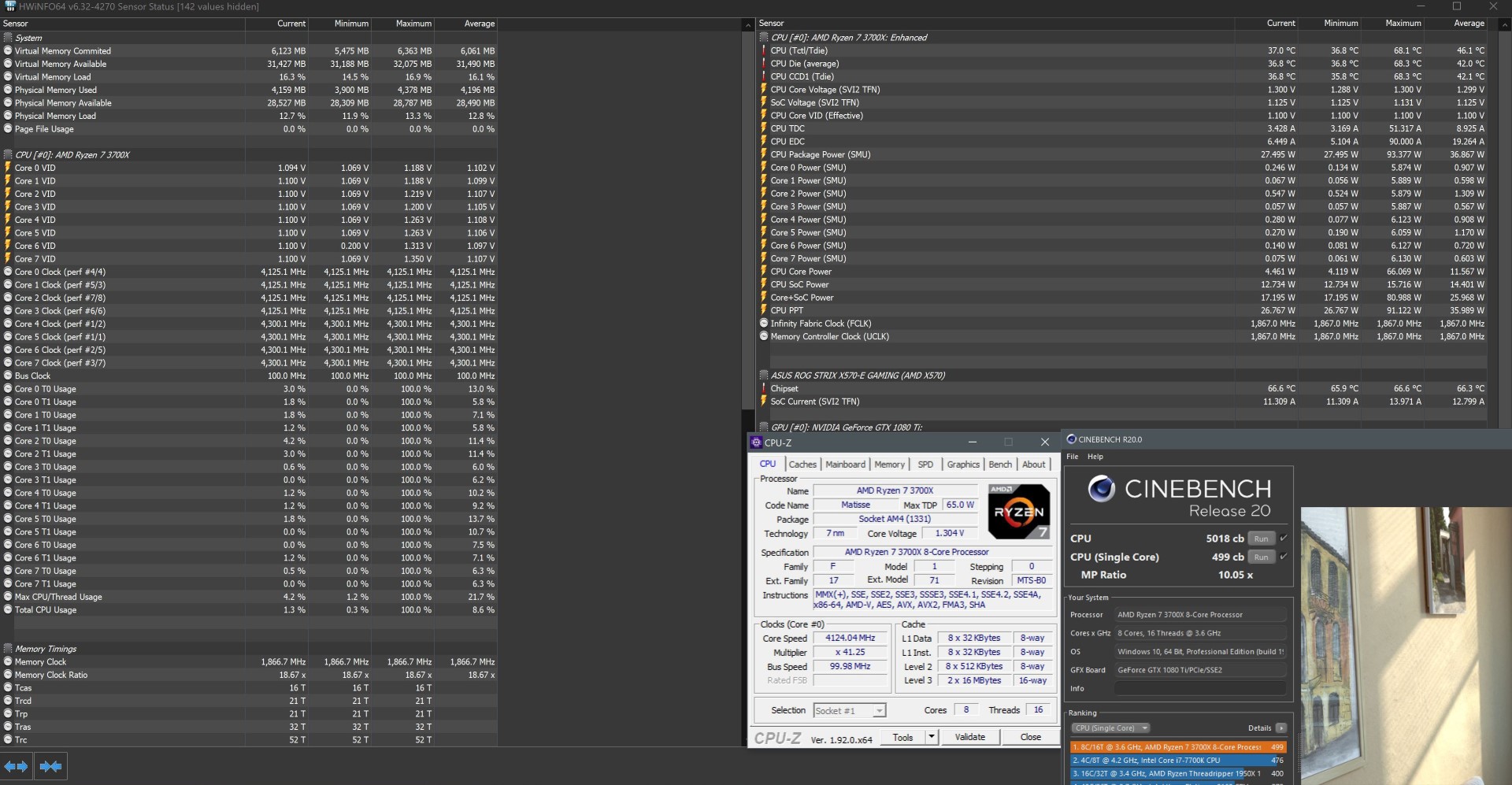Switch to the Mainboard tab in CPU-Z
This screenshot has height=785, width=1512.
point(846,465)
